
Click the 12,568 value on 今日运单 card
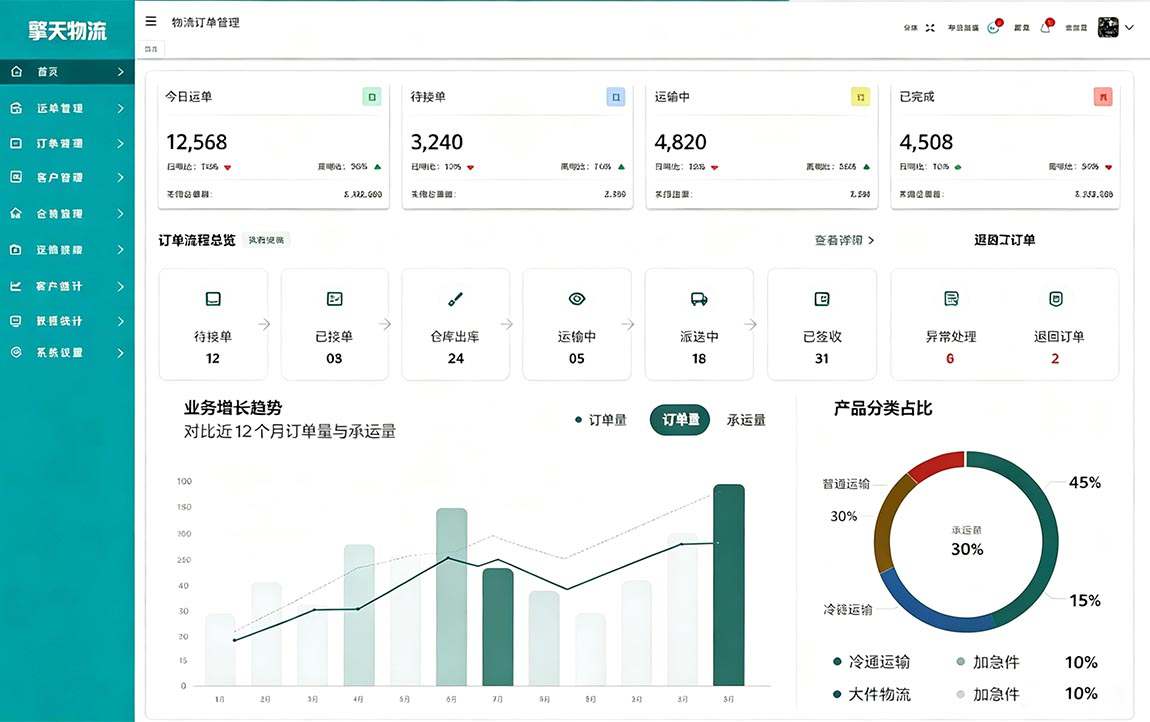197,142
